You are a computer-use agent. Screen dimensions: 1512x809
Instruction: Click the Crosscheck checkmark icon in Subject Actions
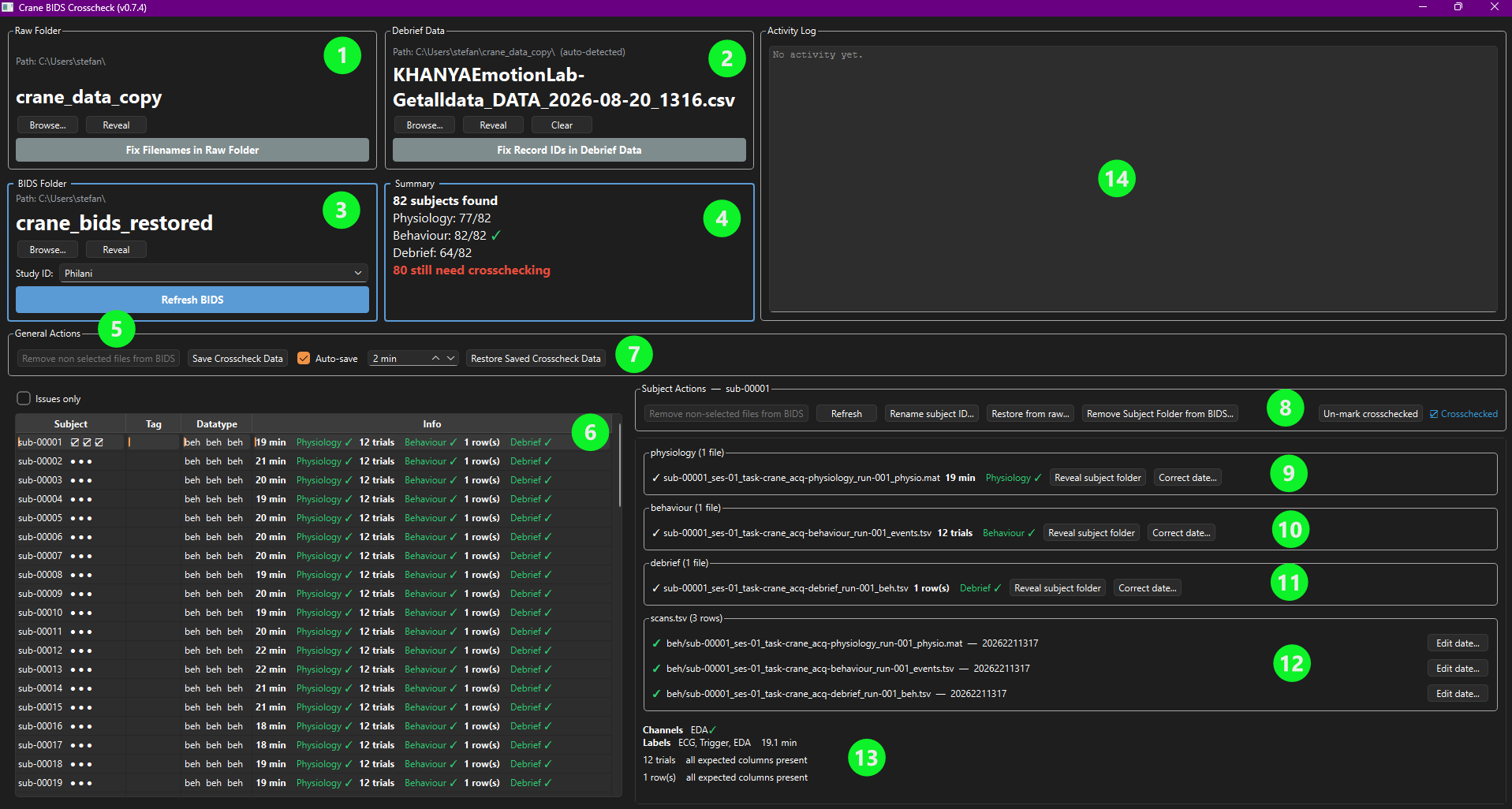(1434, 414)
